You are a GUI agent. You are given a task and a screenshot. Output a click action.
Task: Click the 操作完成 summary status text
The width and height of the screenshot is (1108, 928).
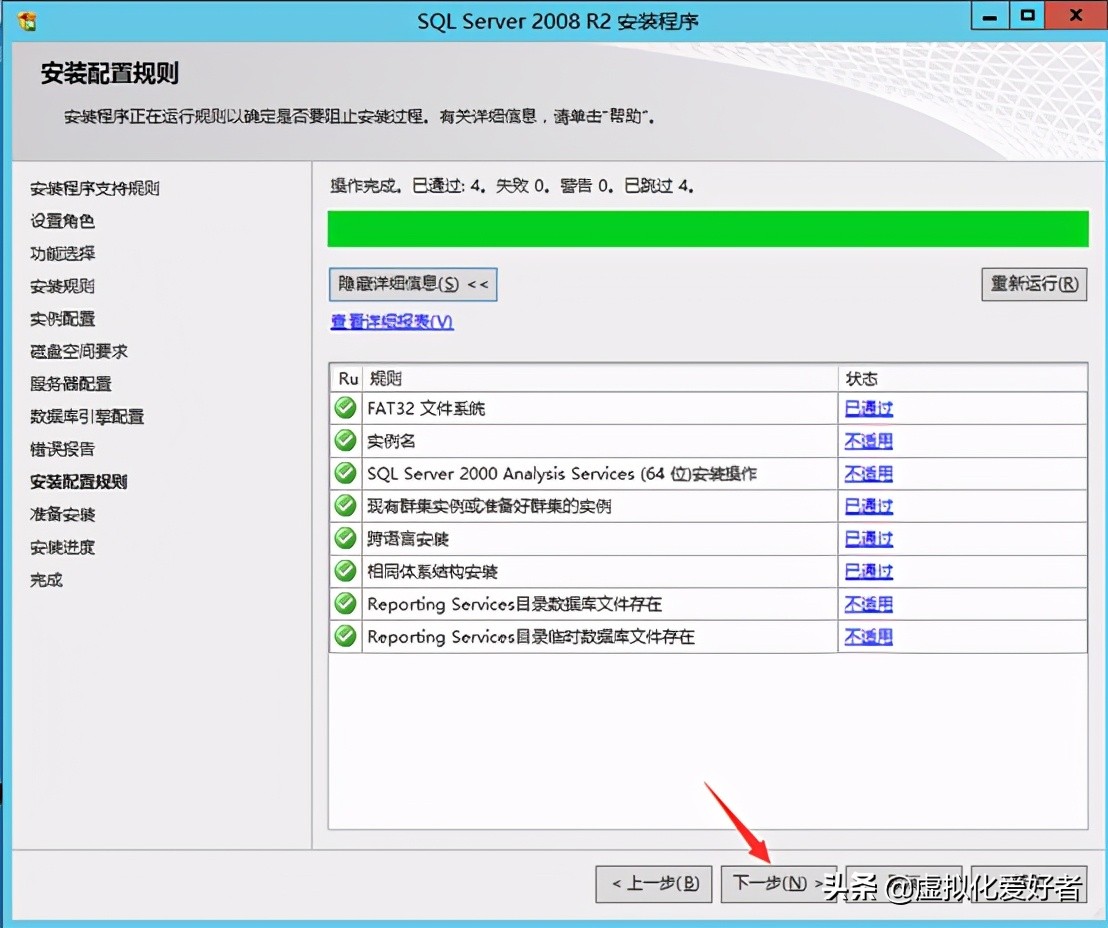512,186
